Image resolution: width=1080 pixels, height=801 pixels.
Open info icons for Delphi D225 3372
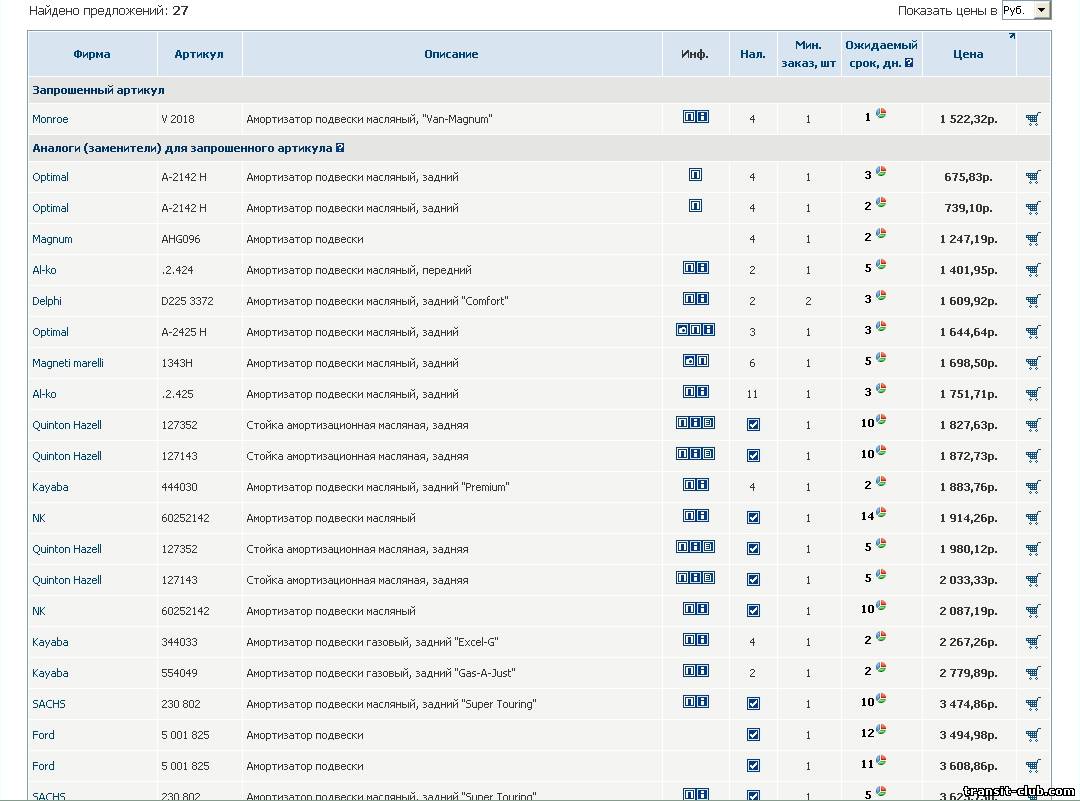696,299
